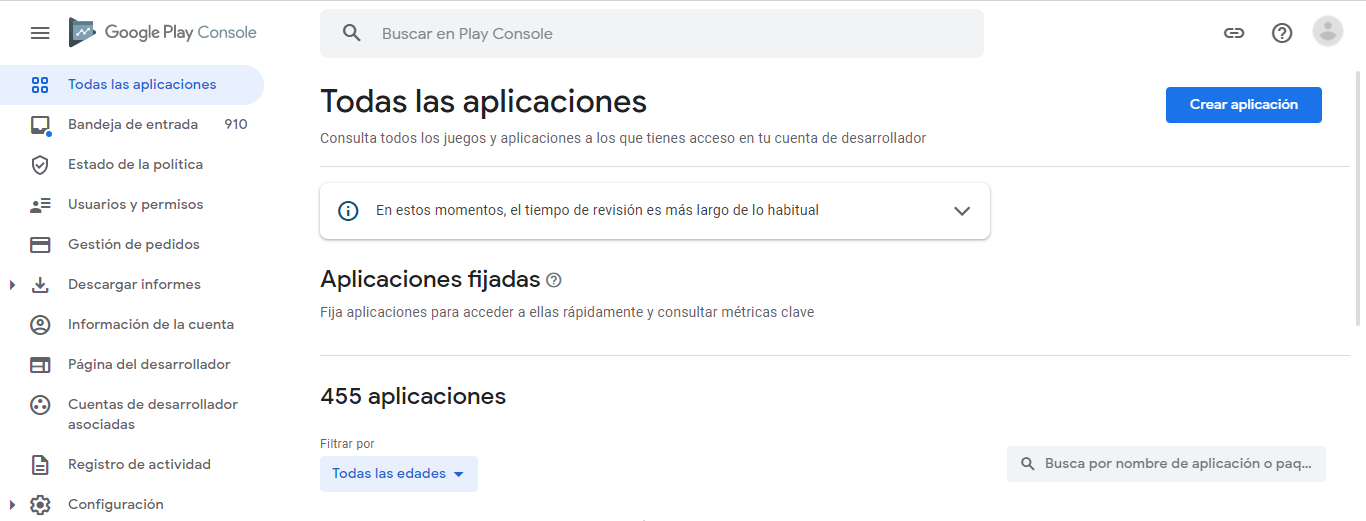The height and width of the screenshot is (521, 1366).
Task: Open Configuración in sidebar
Action: point(132,505)
